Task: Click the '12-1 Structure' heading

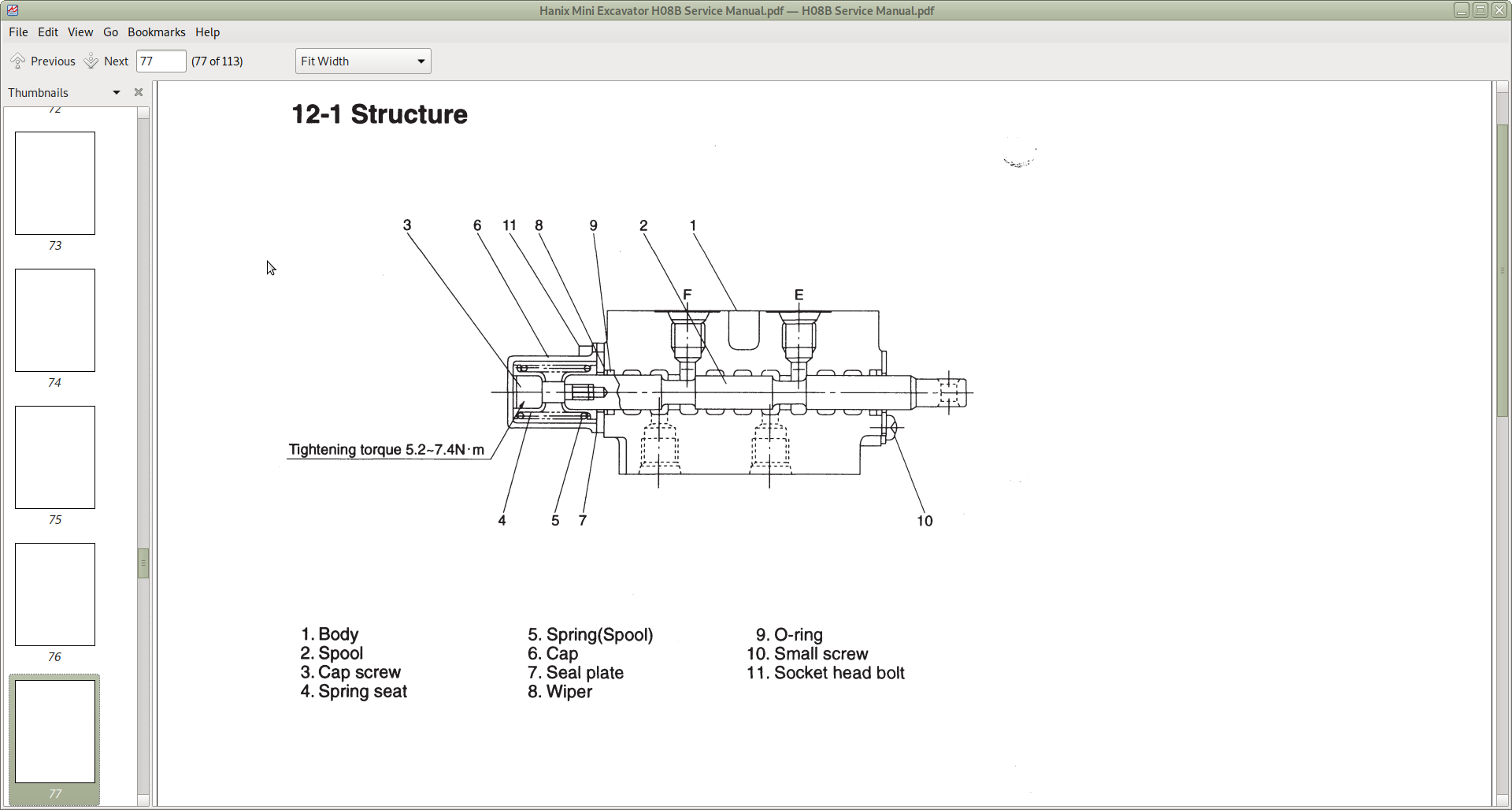Action: [x=380, y=114]
